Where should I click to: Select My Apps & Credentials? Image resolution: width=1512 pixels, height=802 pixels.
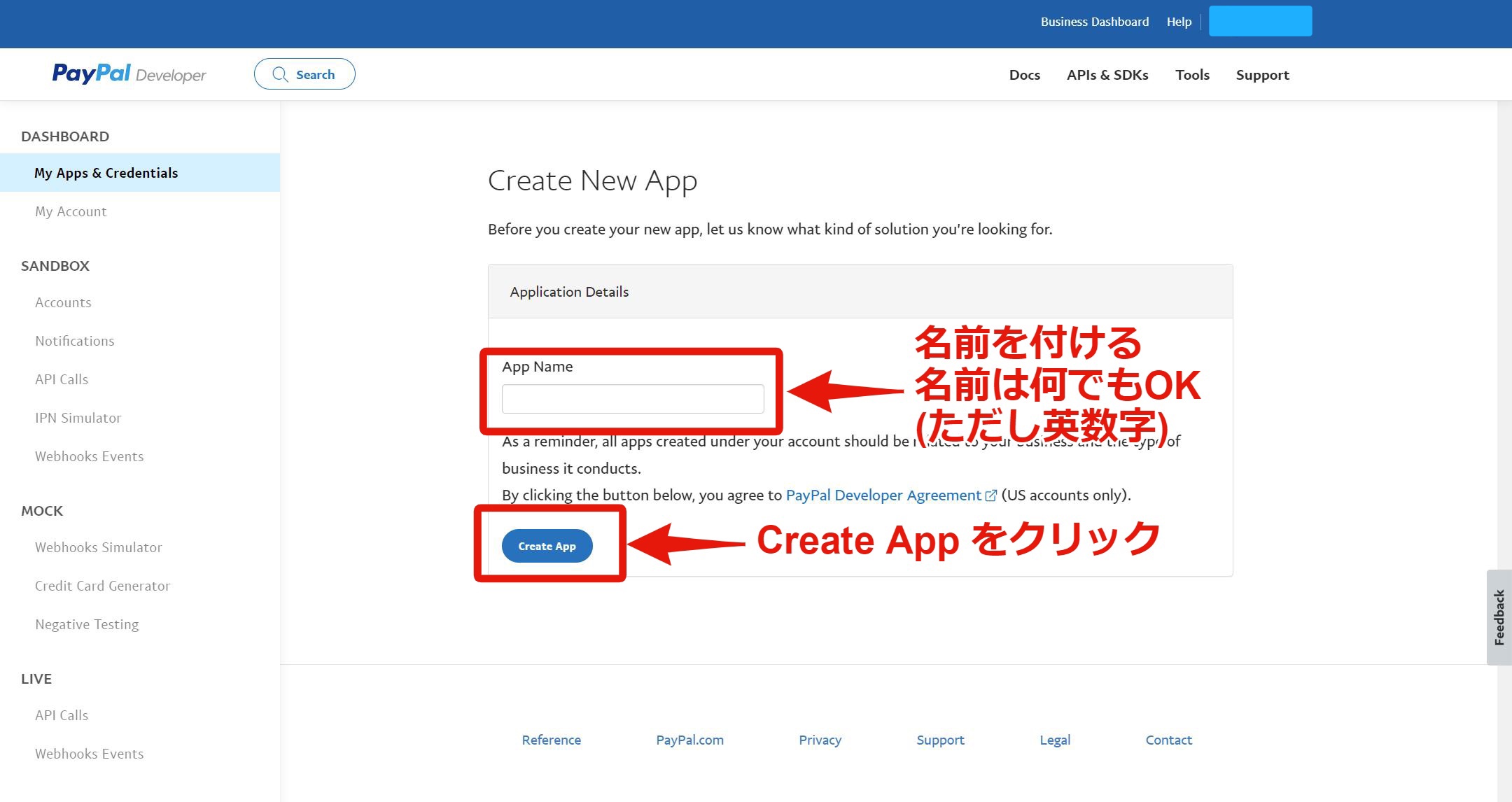pos(140,173)
